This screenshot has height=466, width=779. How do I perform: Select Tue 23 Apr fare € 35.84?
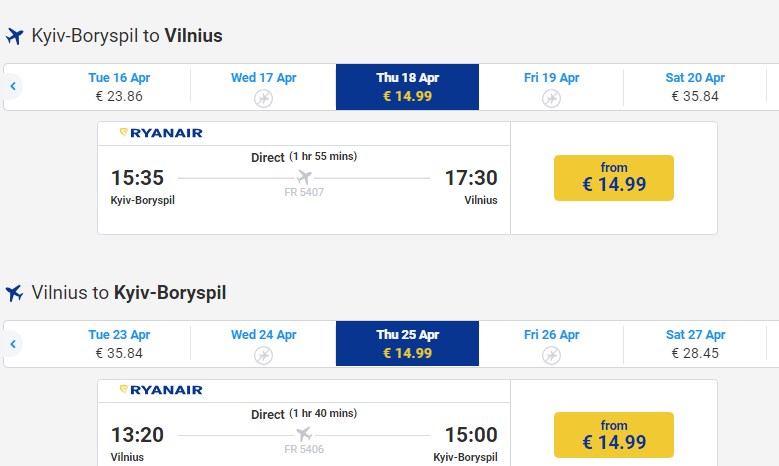[x=119, y=344]
